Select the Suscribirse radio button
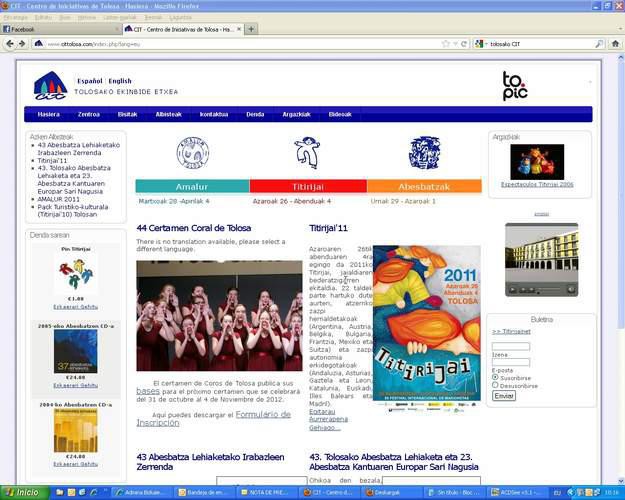625x500 pixels. point(495,377)
